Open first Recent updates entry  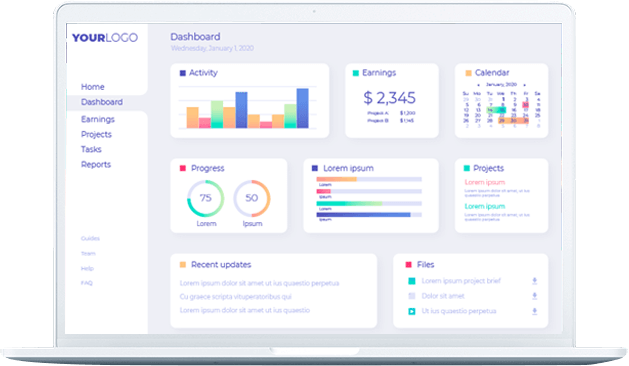click(x=259, y=283)
